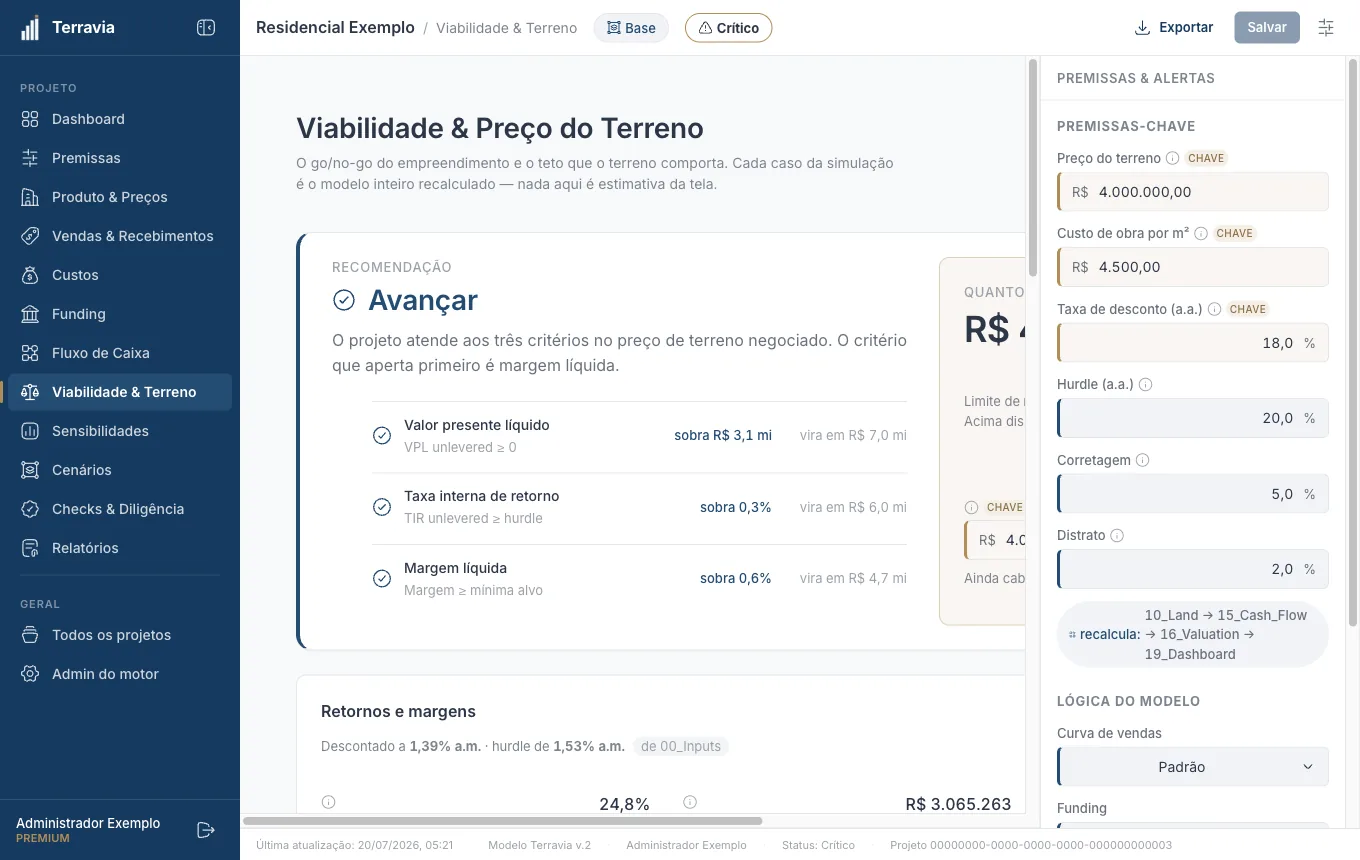Screen dimensions: 1360x860
Task: Click the check icon beside Avançar
Action: (344, 300)
